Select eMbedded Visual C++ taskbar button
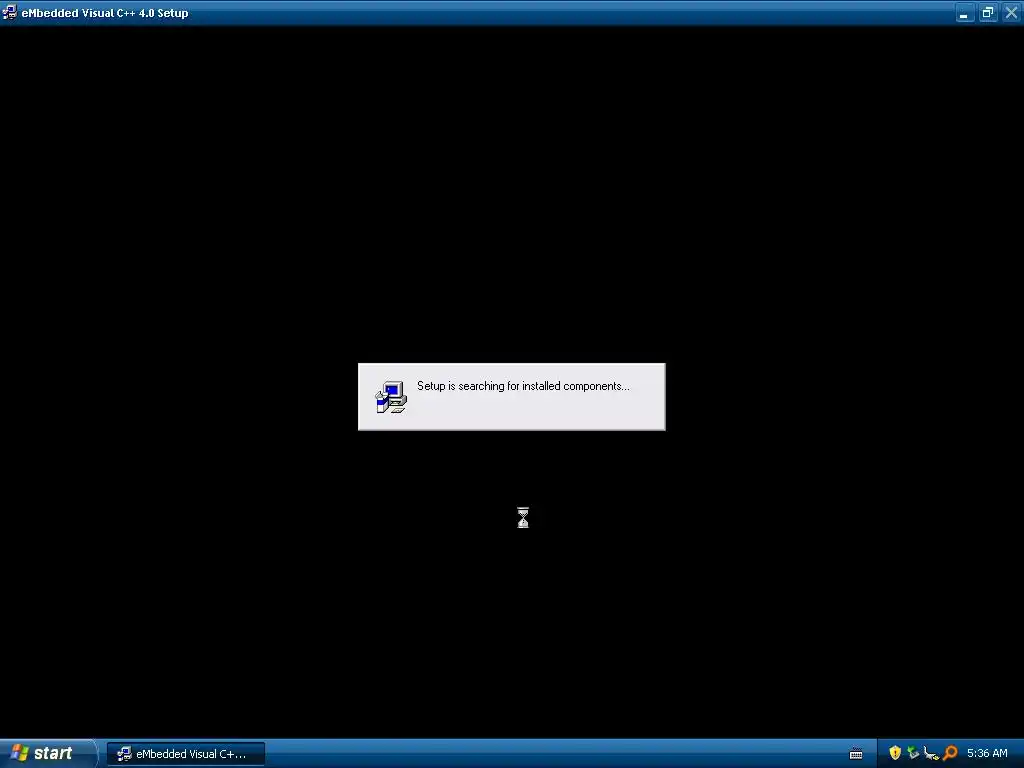1024x768 pixels. pos(185,754)
